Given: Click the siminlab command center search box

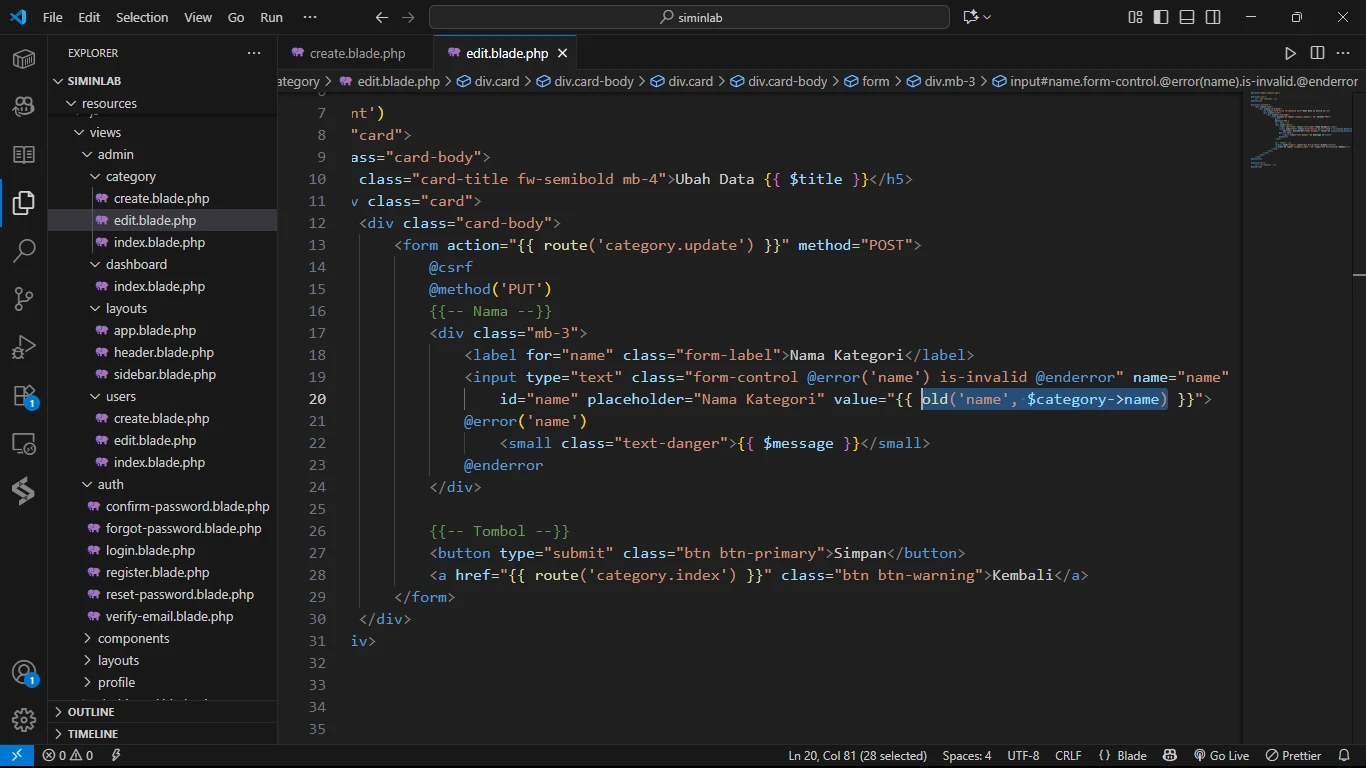Looking at the screenshot, I should pos(689,17).
